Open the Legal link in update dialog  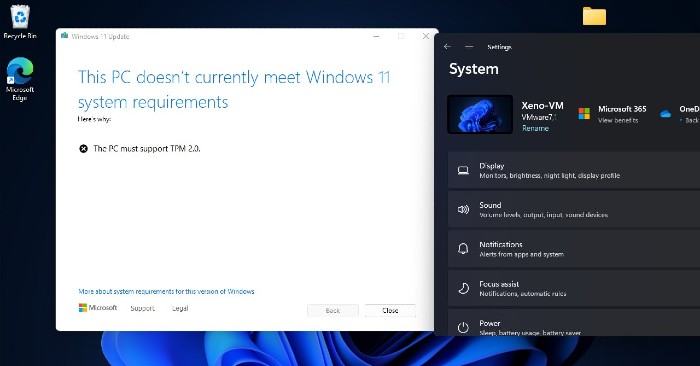[x=180, y=308]
